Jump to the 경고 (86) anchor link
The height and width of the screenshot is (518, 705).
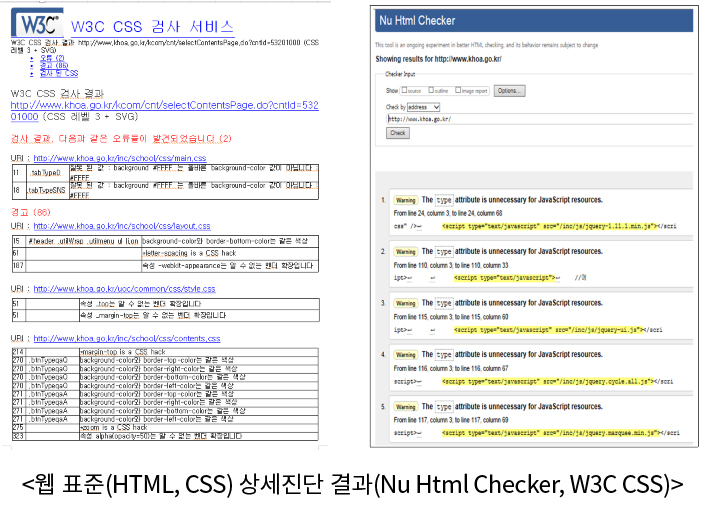[x=54, y=66]
